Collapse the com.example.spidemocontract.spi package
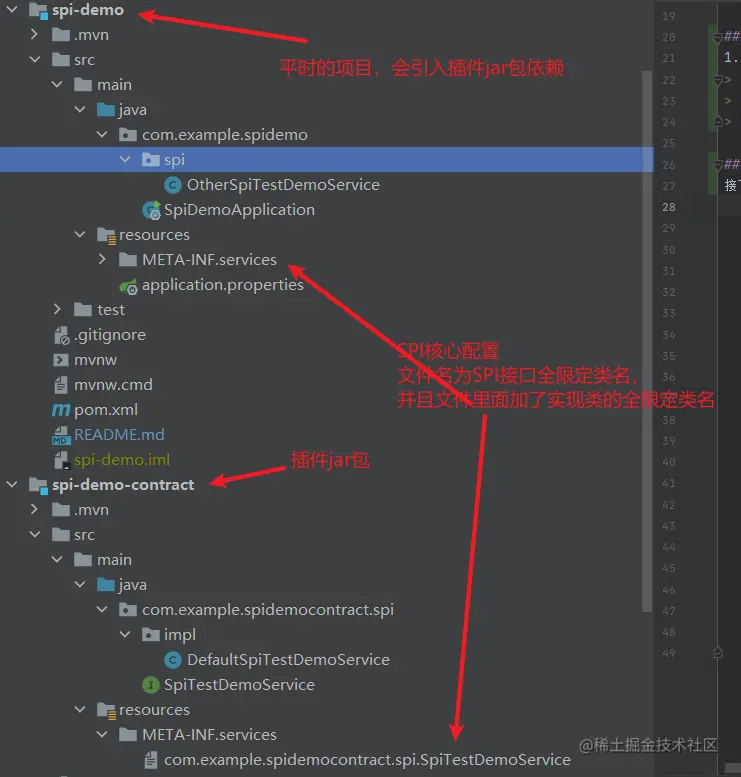Screen dimensions: 741x777 coord(102,609)
